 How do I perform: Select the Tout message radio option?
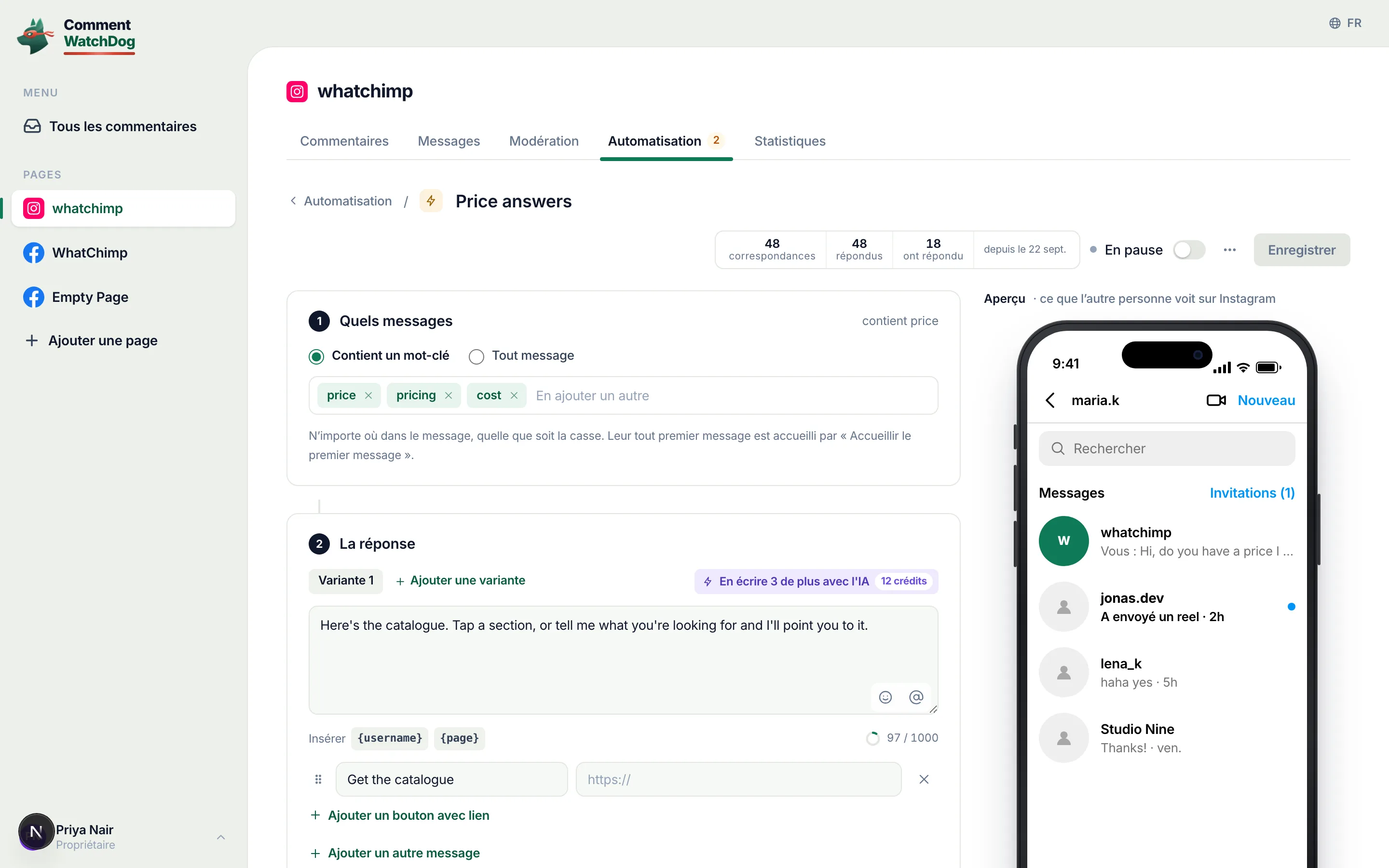[x=477, y=356]
